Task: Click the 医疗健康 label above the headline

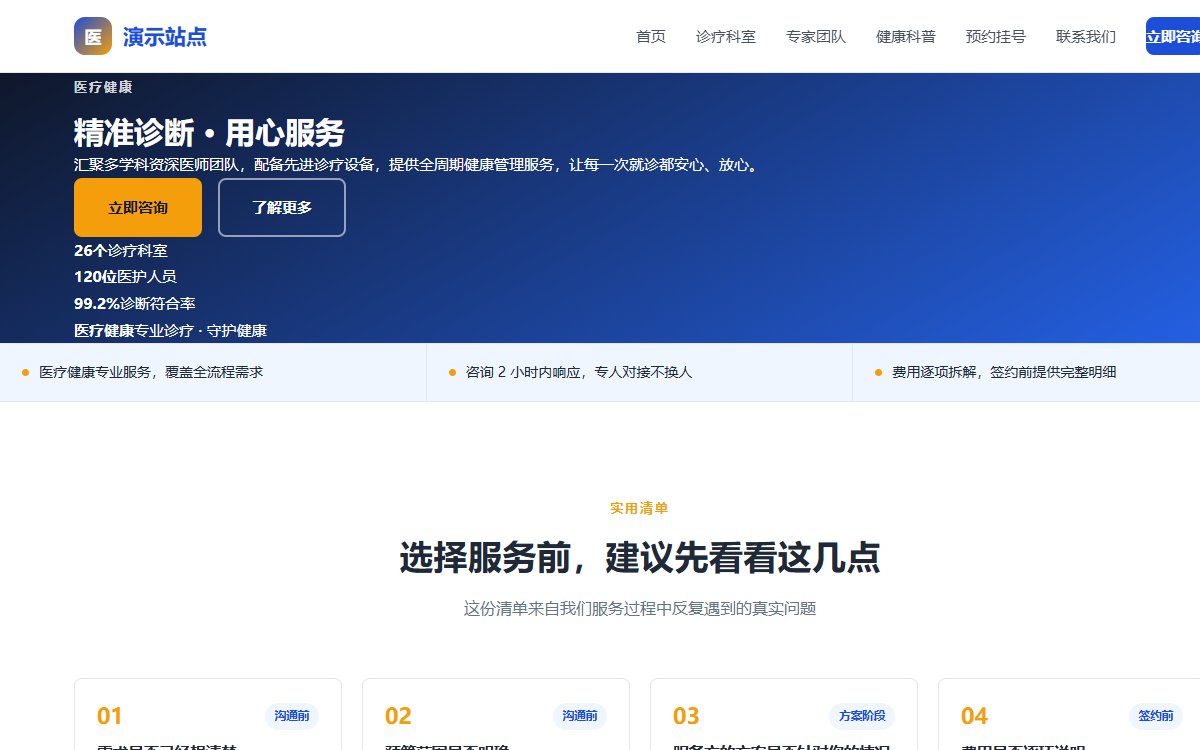Action: [x=103, y=87]
